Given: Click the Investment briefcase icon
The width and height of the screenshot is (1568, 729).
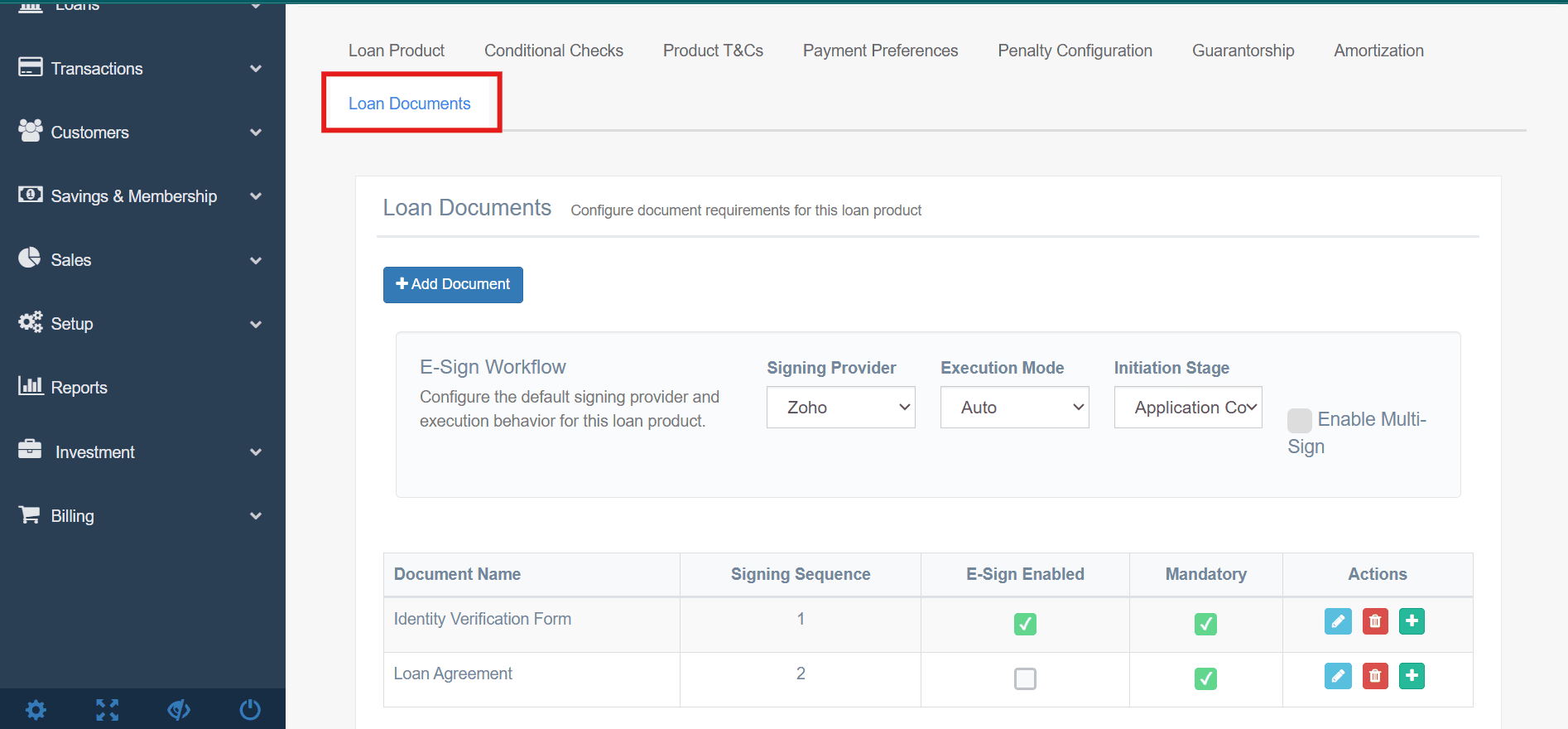Looking at the screenshot, I should click(30, 449).
